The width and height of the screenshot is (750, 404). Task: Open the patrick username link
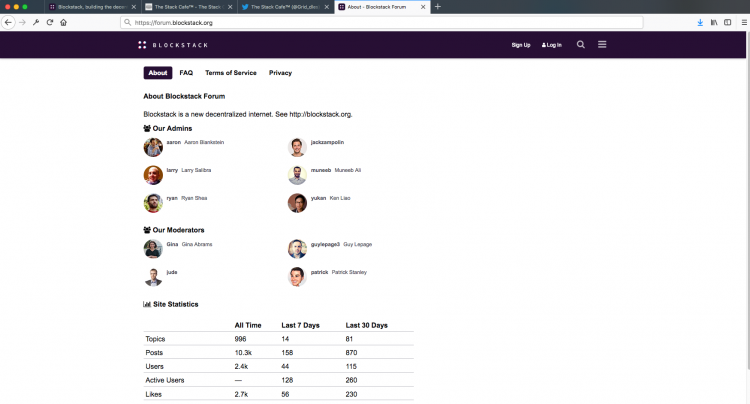320,272
